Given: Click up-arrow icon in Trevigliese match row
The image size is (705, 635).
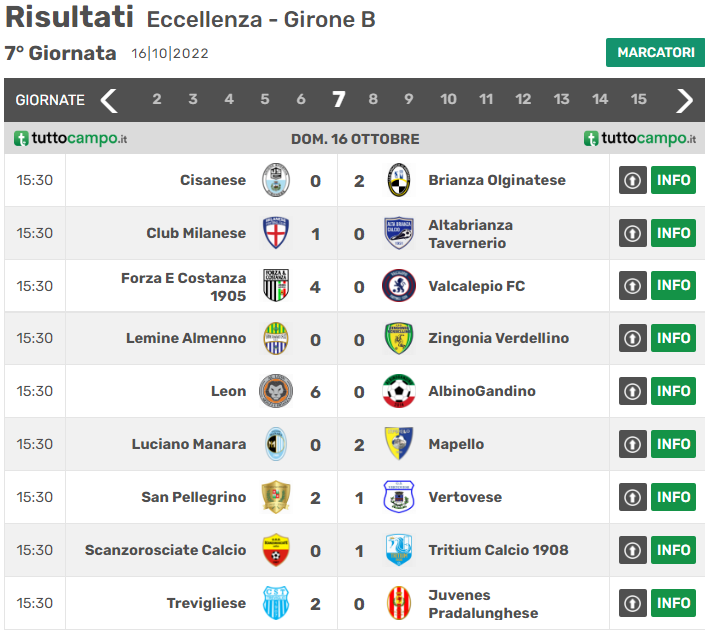Looking at the screenshot, I should coord(633,603).
